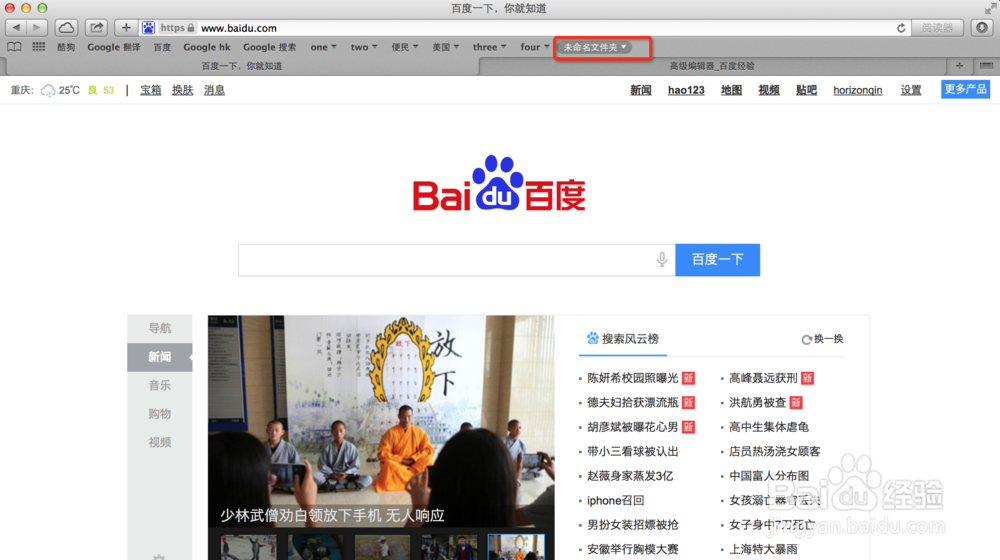The height and width of the screenshot is (560, 1000).
Task: Open the 消息 link
Action: pyautogui.click(x=214, y=90)
